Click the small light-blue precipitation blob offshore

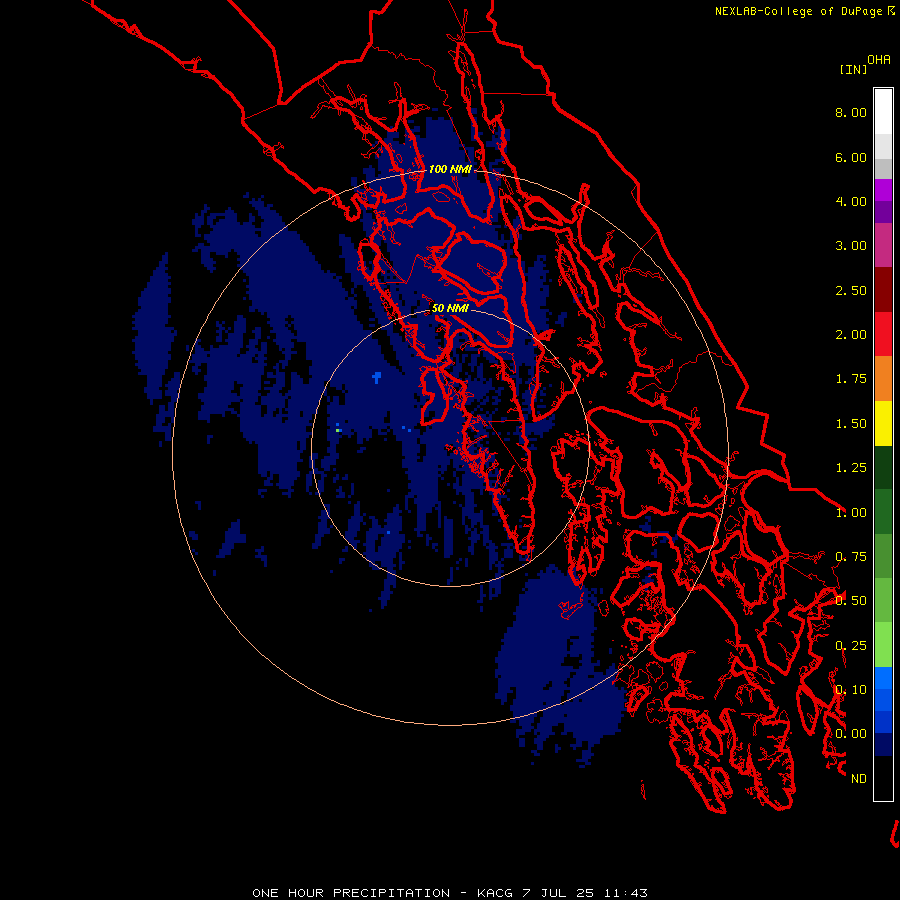(377, 377)
